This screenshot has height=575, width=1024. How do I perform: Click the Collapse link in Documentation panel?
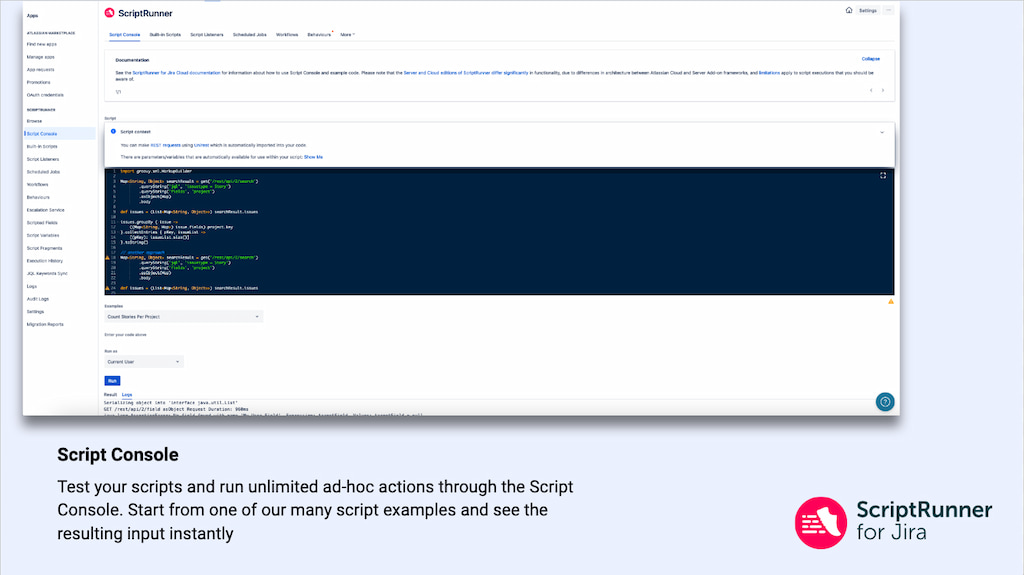click(x=871, y=59)
